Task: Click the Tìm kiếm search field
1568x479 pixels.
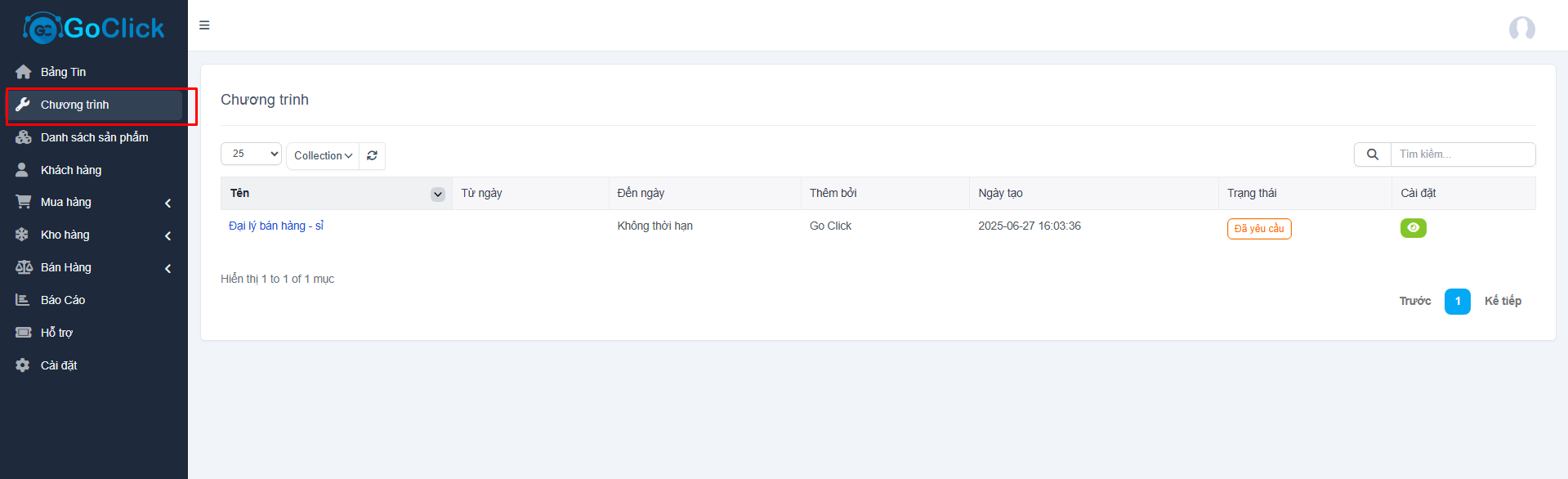Action: click(1463, 154)
